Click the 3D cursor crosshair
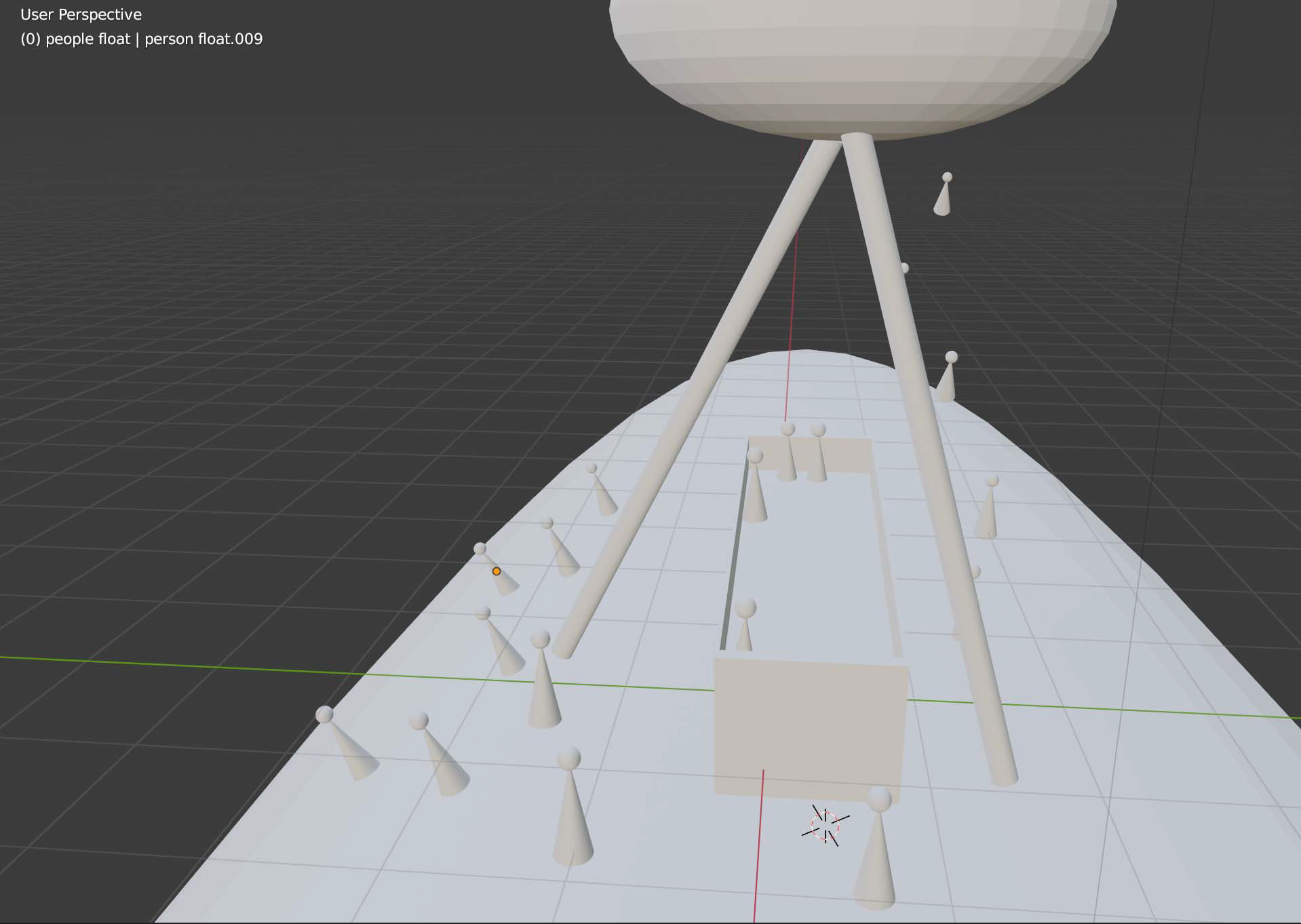 826,826
